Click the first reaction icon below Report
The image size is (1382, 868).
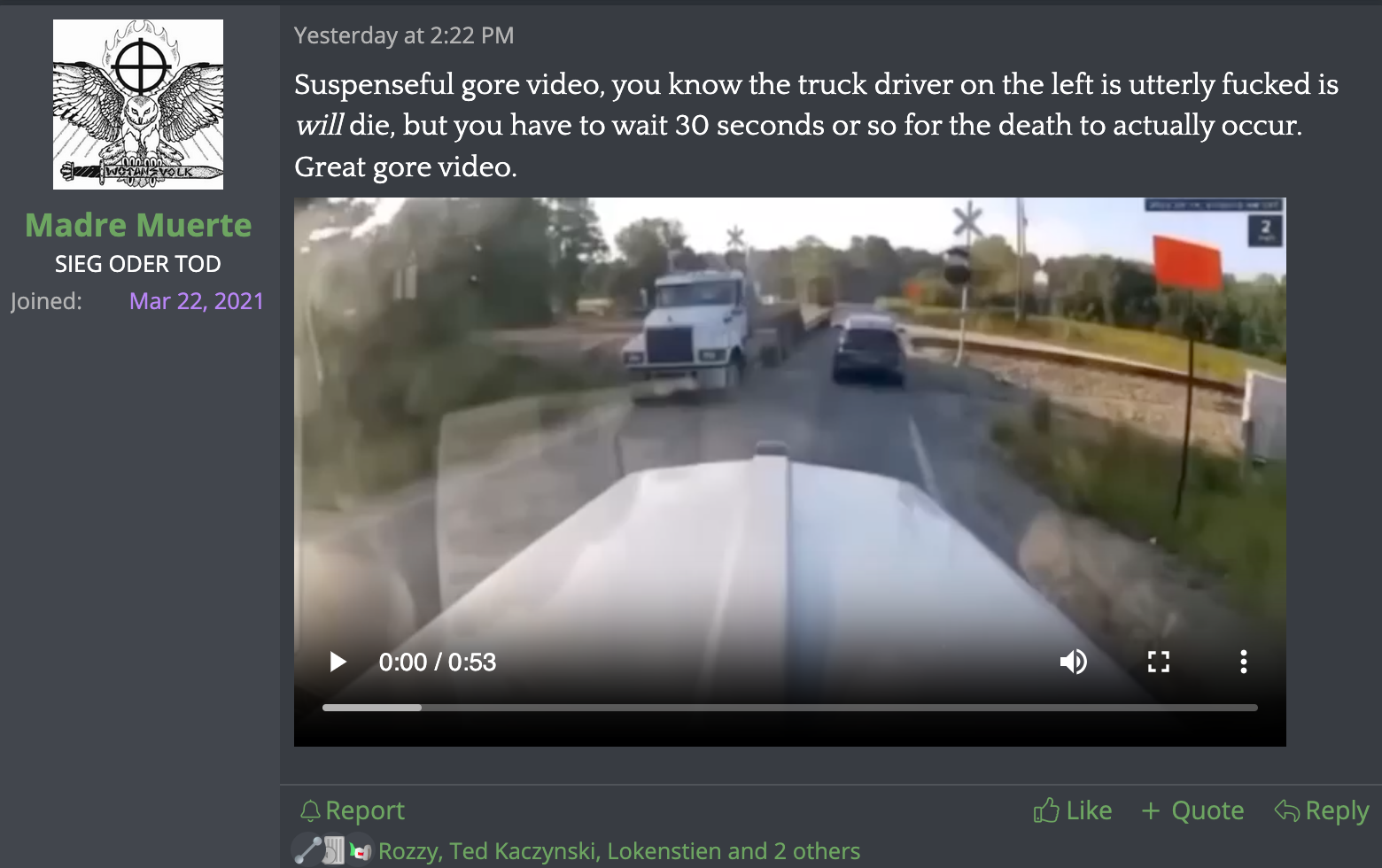click(307, 850)
